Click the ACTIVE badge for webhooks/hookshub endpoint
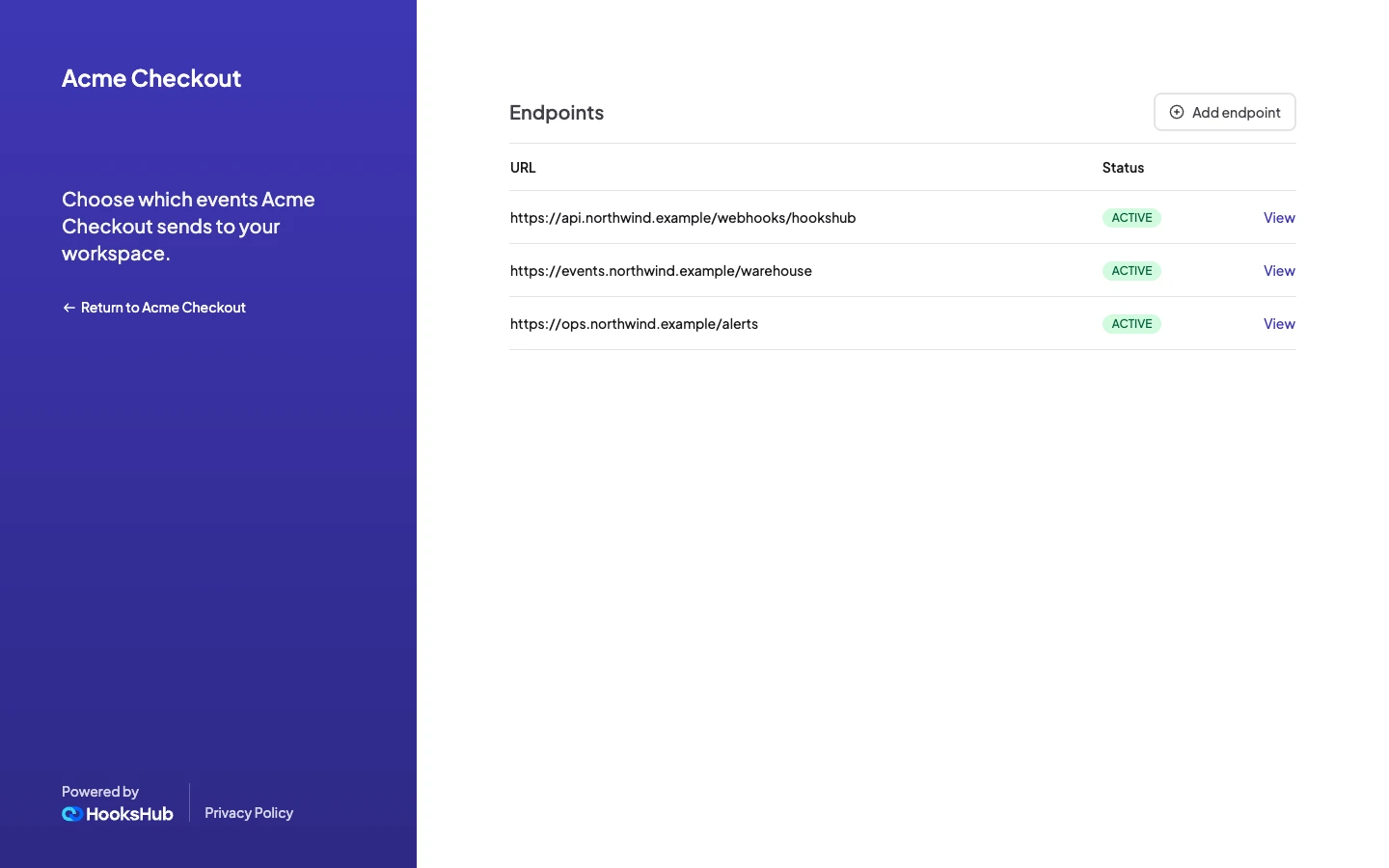The width and height of the screenshot is (1389, 868). pyautogui.click(x=1131, y=218)
